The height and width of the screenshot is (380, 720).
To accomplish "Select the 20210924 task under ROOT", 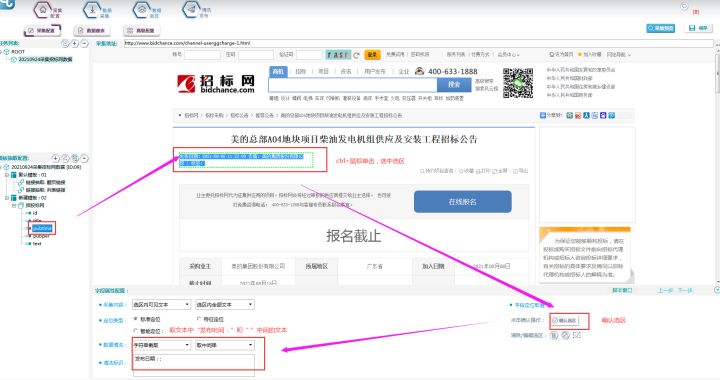I will tap(45, 59).
